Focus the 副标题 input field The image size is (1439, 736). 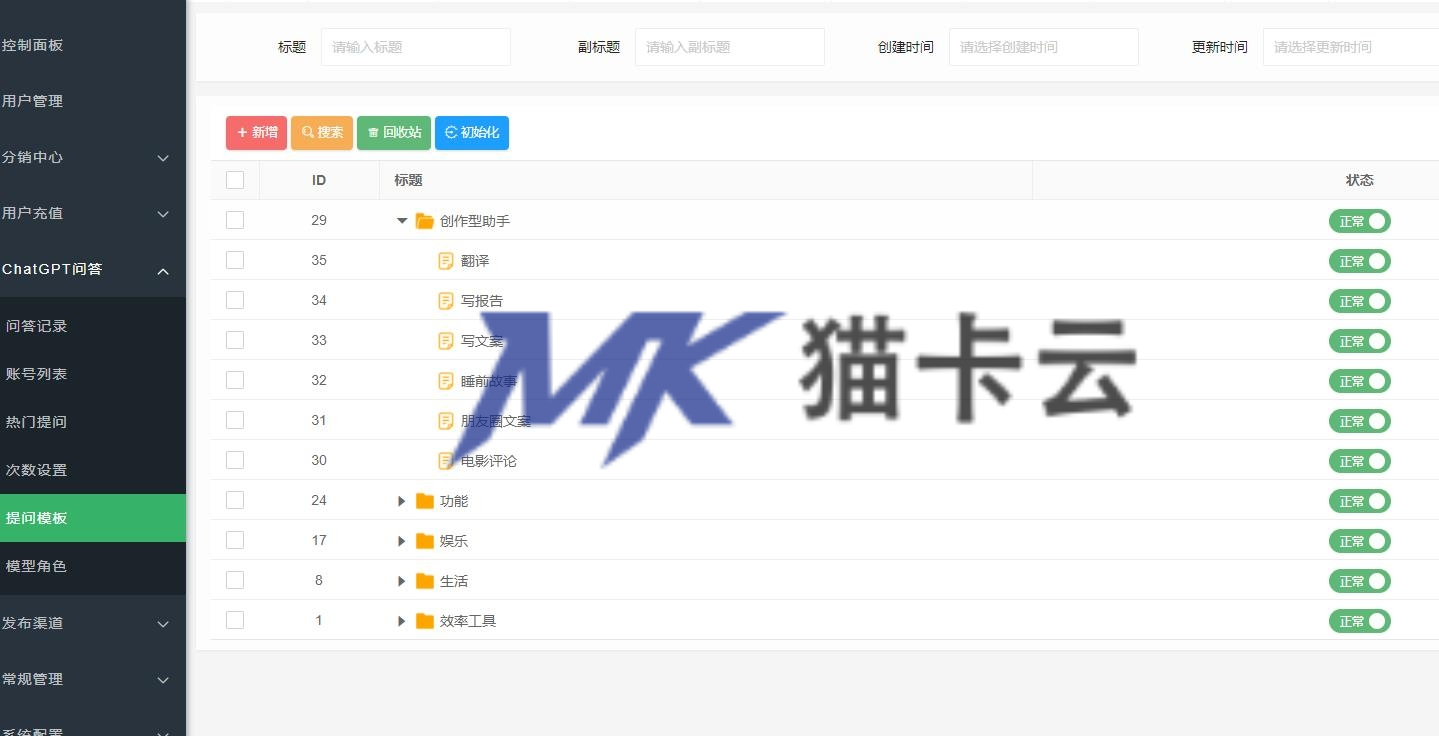tap(730, 47)
